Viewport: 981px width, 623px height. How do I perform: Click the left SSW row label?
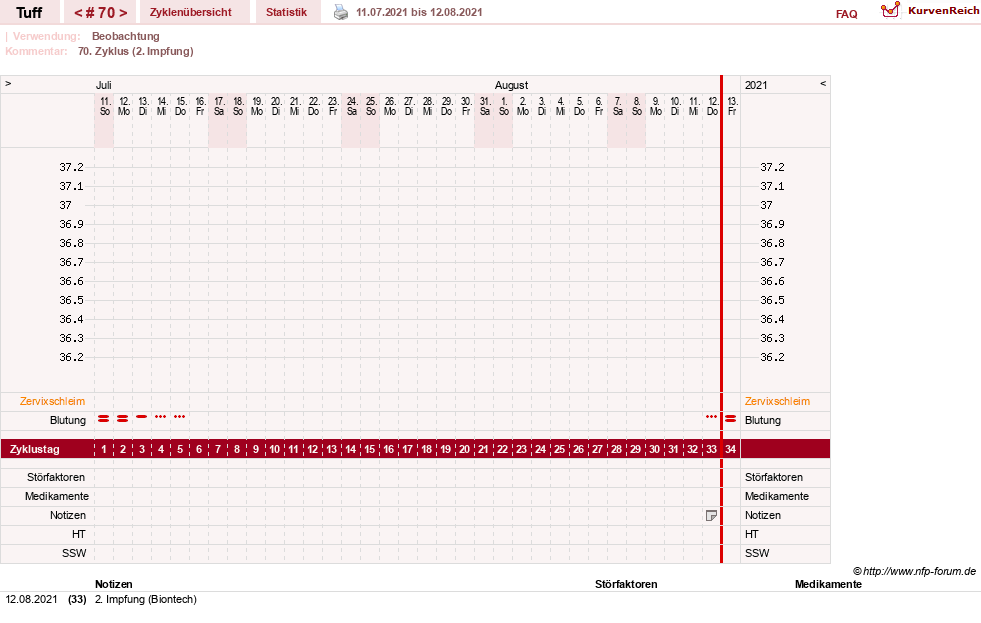click(74, 553)
